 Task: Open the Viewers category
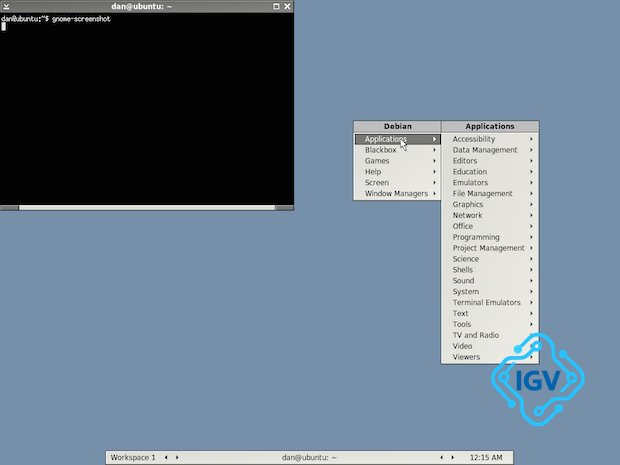(x=490, y=356)
